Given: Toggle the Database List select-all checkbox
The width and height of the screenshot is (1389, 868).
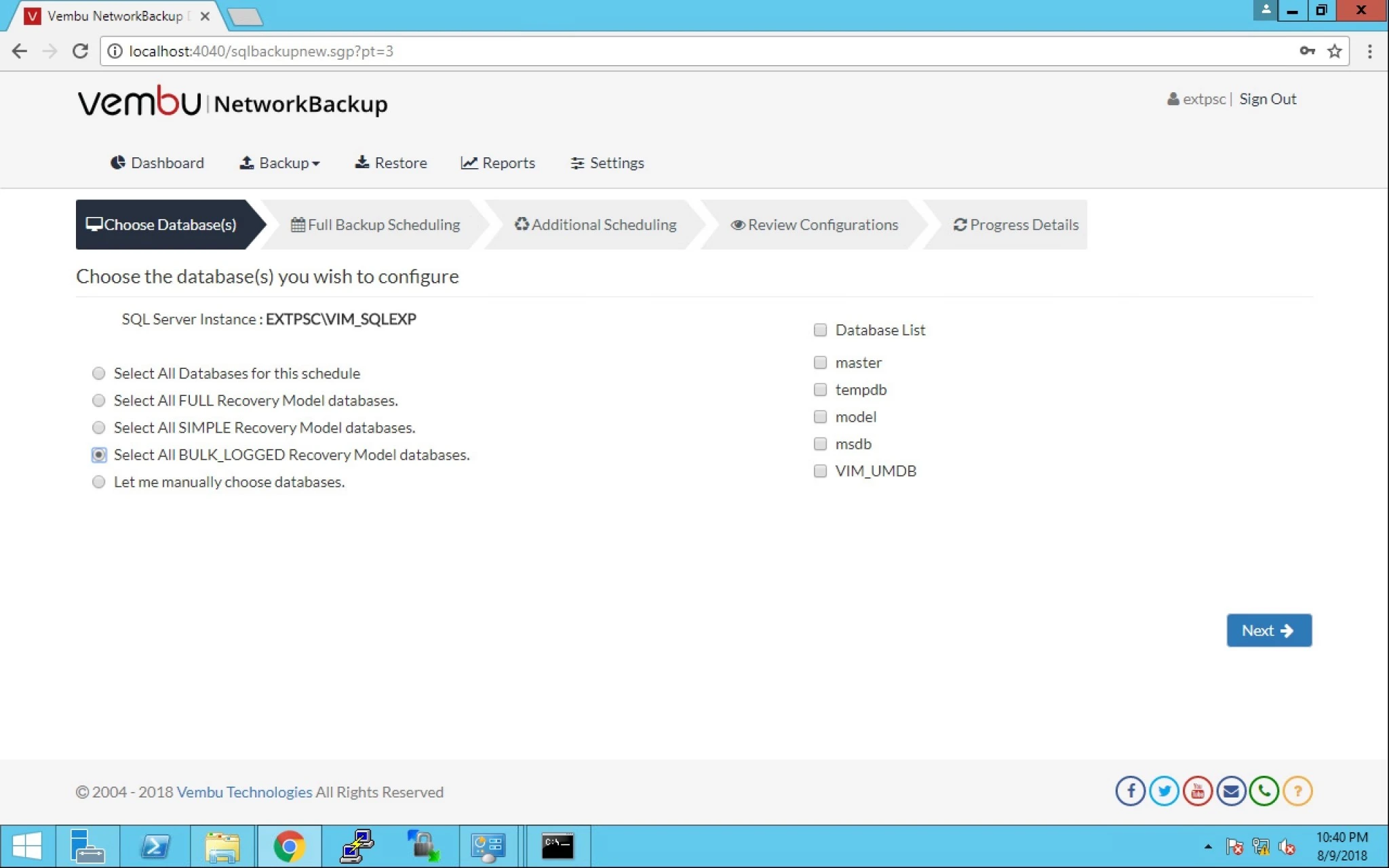Looking at the screenshot, I should (x=820, y=330).
